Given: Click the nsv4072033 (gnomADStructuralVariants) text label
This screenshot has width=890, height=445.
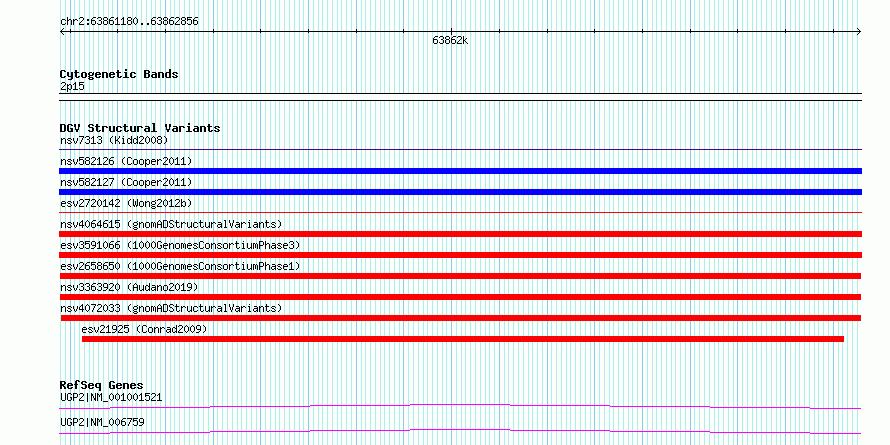Looking at the screenshot, I should [x=171, y=308].
